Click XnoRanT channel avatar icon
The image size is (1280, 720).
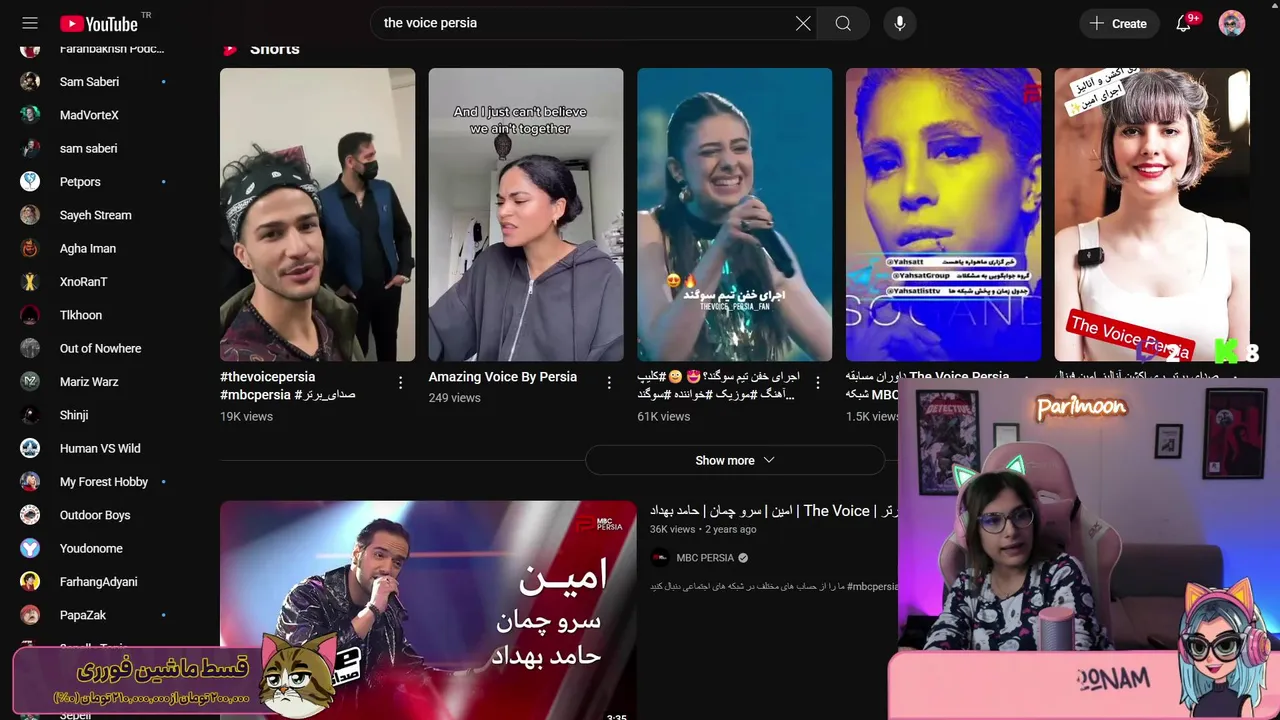(x=30, y=282)
